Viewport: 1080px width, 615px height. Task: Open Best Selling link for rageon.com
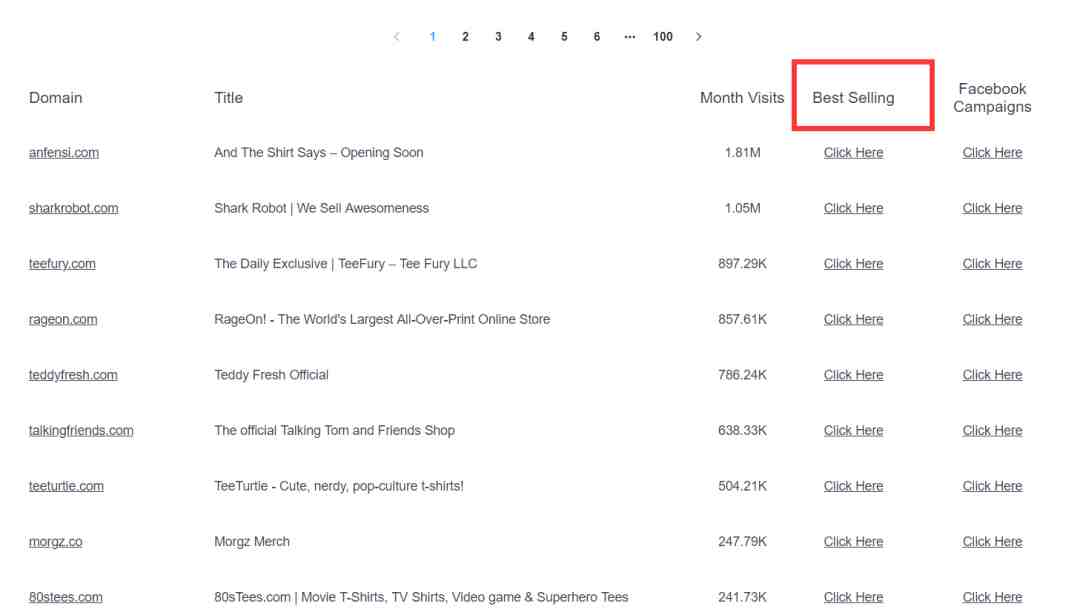(853, 320)
